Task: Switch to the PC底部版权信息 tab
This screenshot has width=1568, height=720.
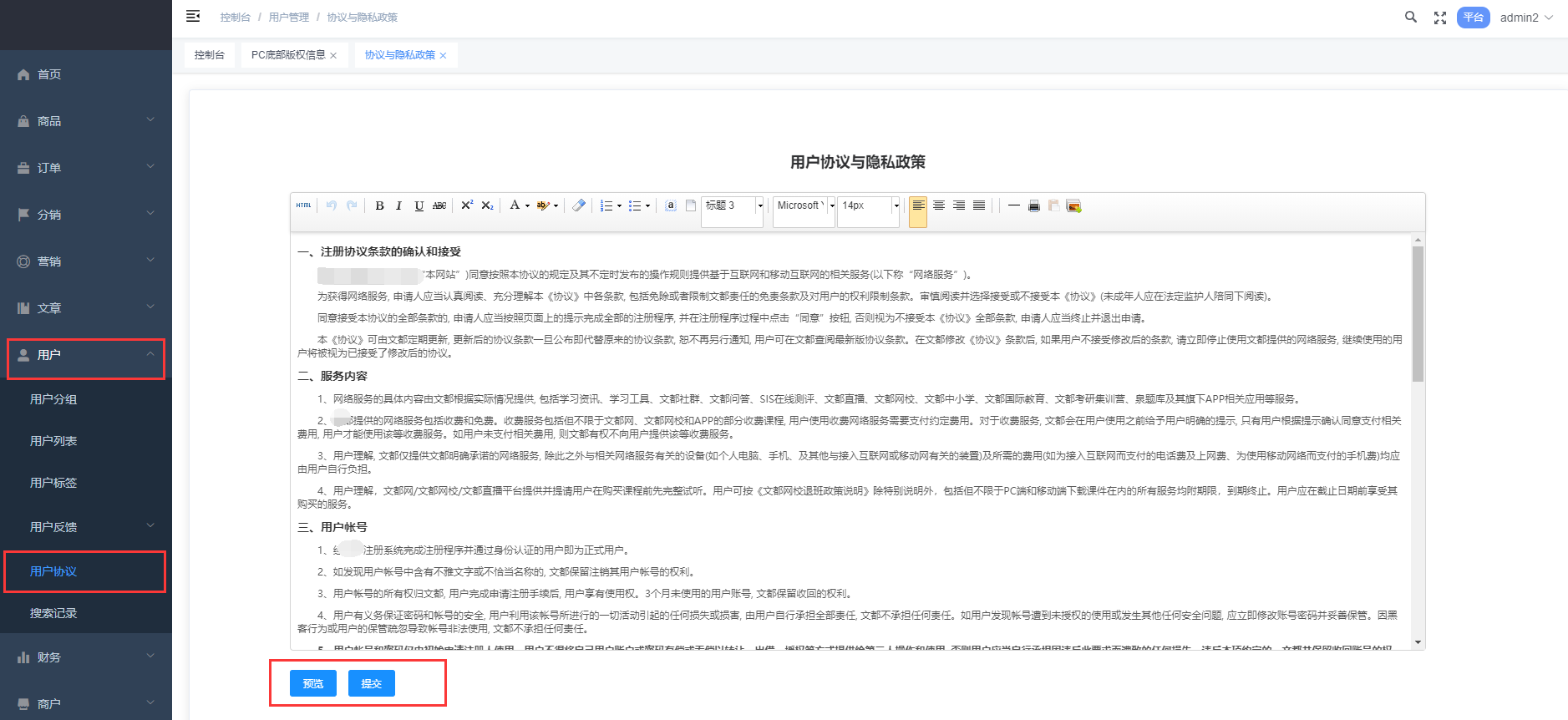Action: (x=288, y=55)
